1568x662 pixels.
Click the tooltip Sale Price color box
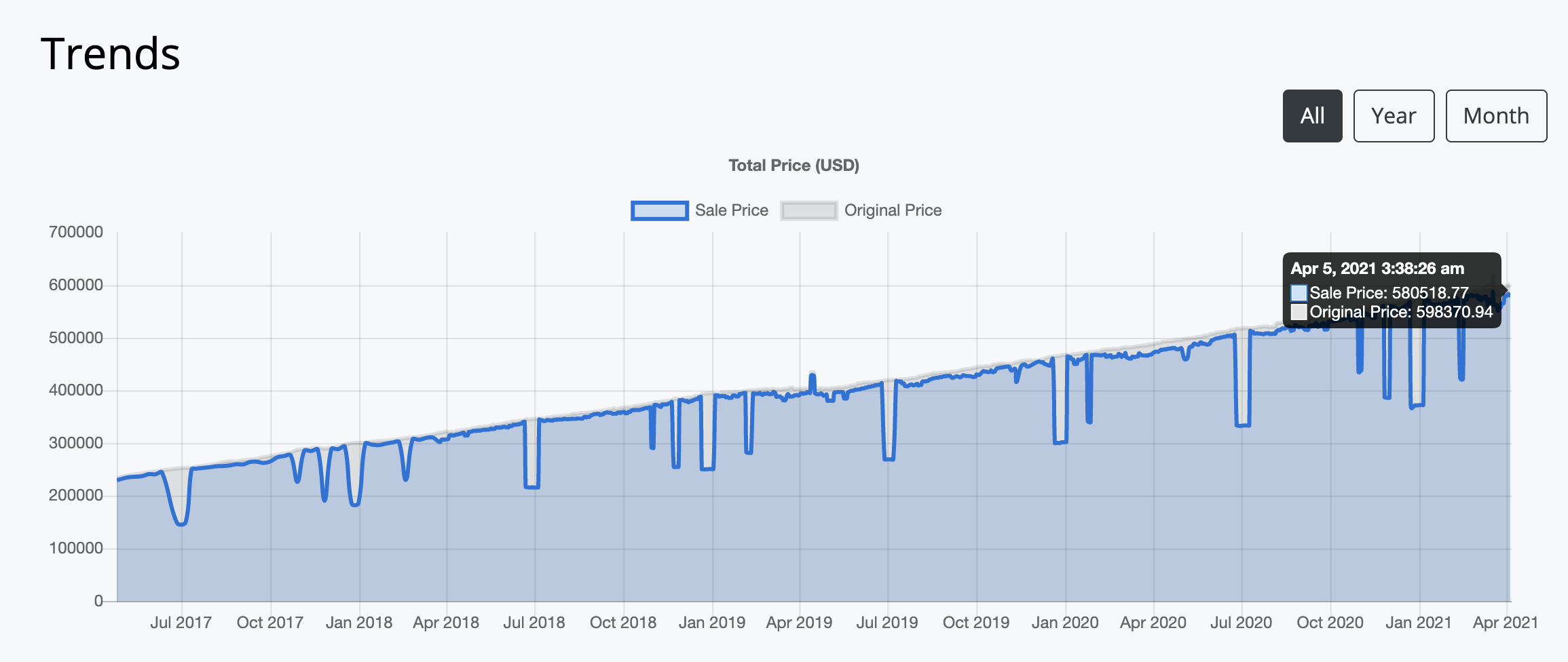pos(1299,293)
